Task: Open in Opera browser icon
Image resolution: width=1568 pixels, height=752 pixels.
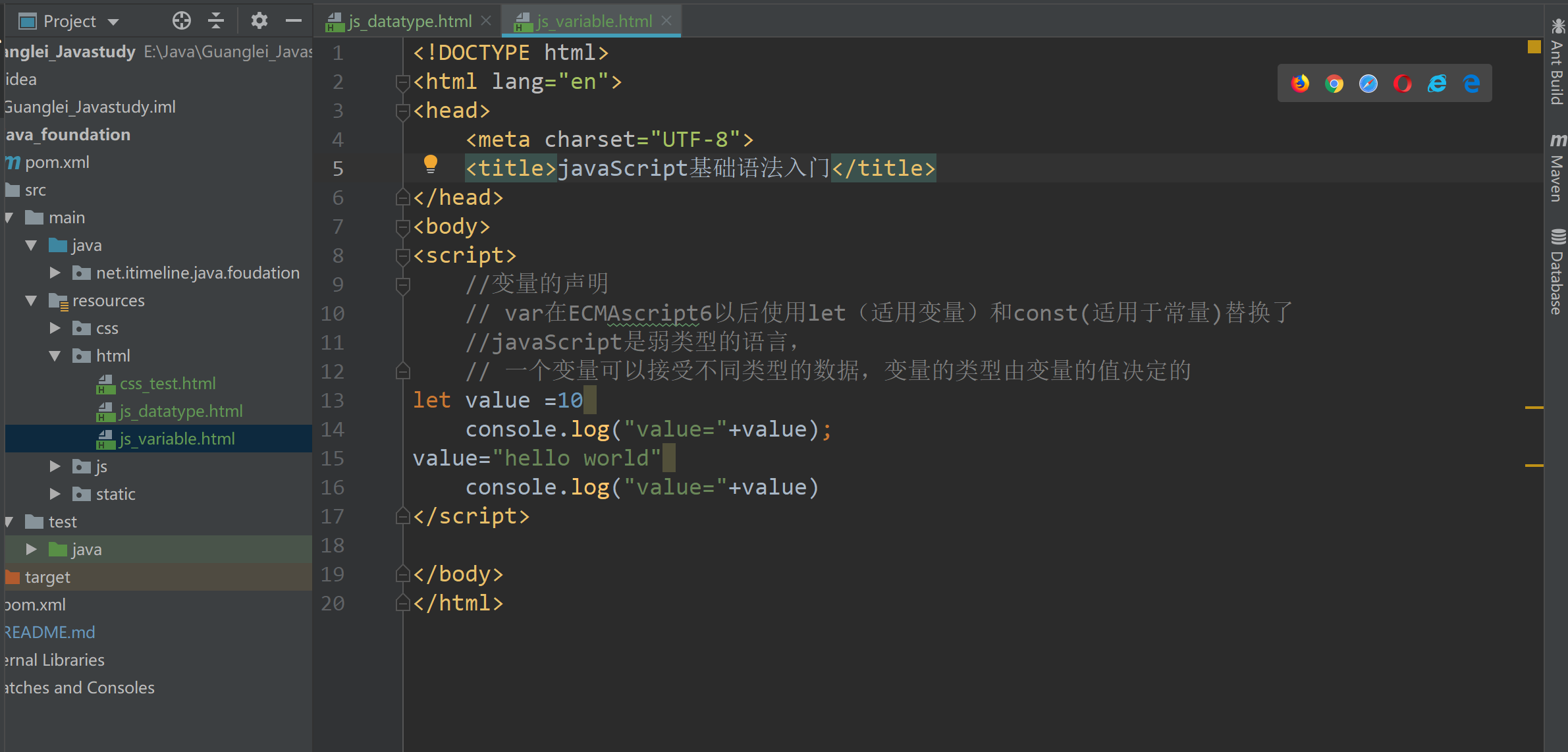Action: pos(1403,84)
